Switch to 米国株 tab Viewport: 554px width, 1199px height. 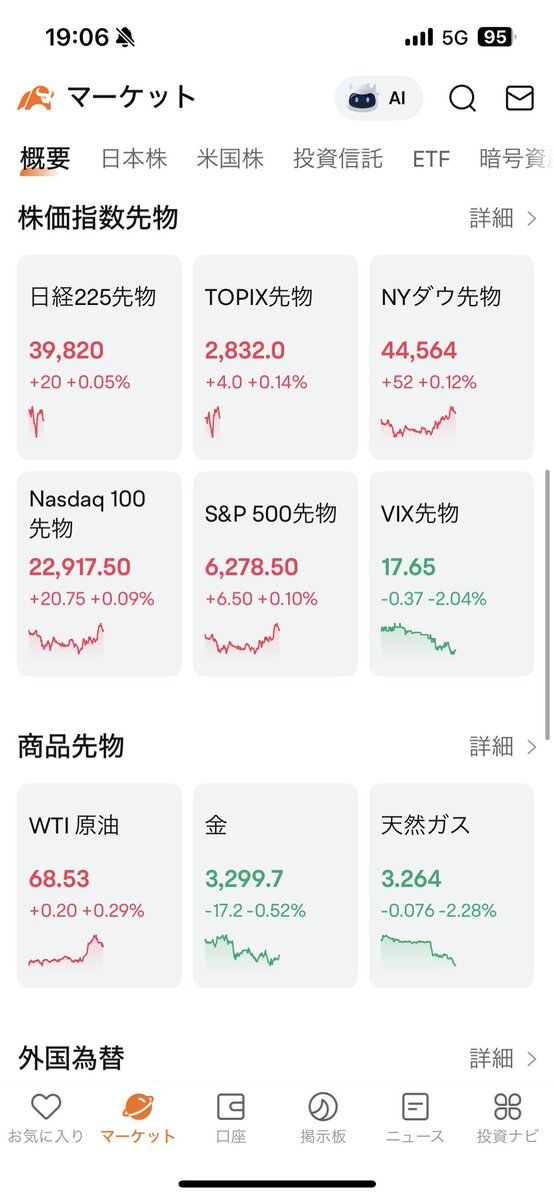(230, 159)
